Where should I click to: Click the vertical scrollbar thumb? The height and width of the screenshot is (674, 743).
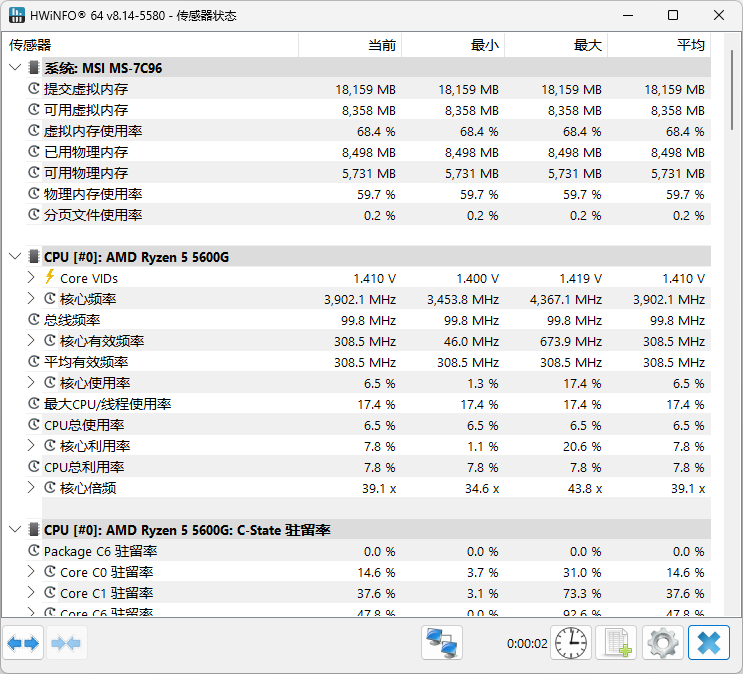[x=733, y=88]
